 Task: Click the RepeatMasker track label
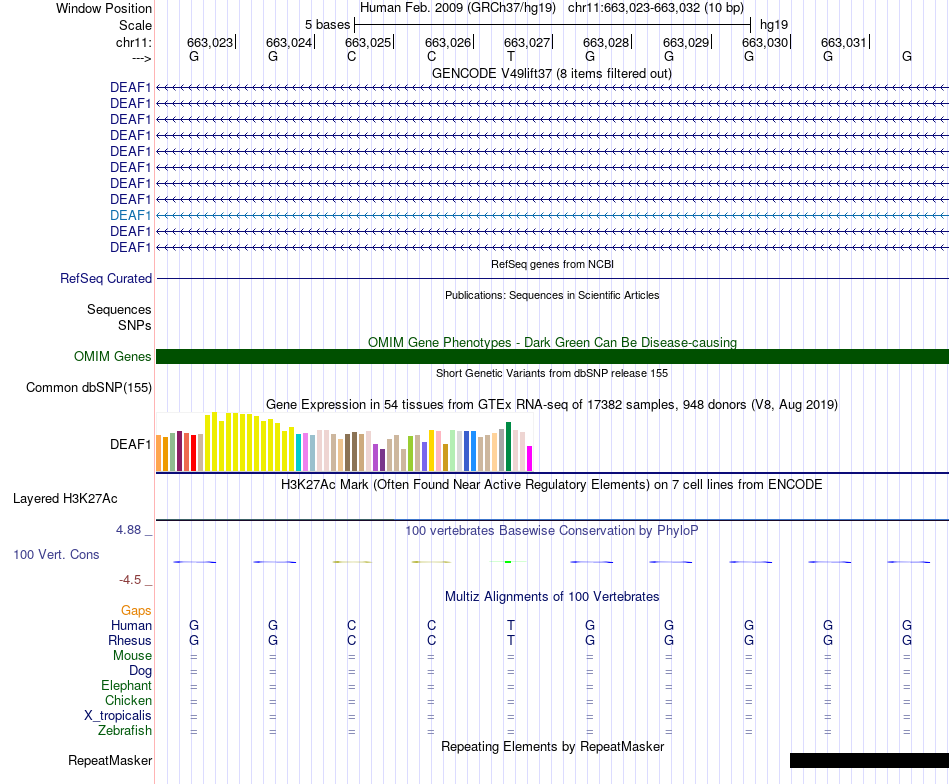coord(110,760)
